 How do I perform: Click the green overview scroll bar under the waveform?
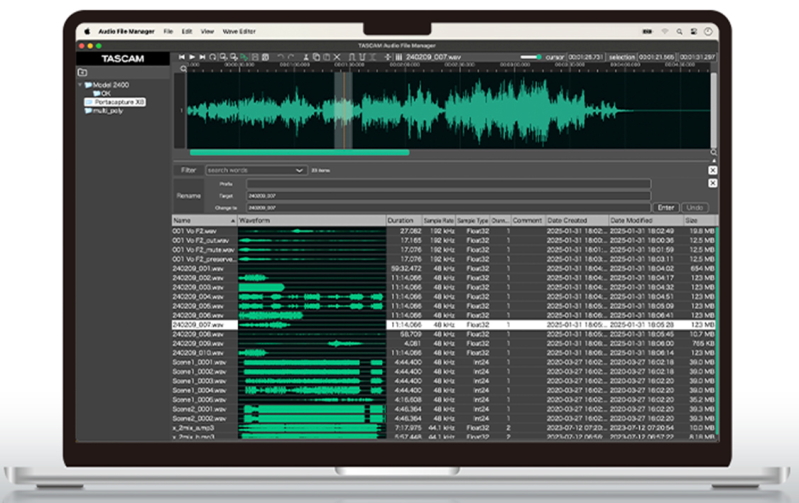click(x=299, y=152)
